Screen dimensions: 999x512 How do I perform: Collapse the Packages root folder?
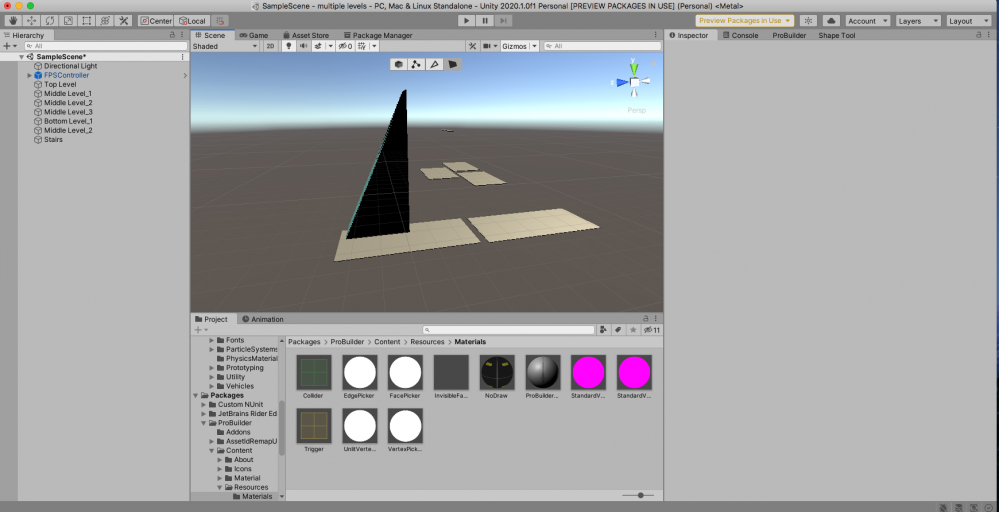[x=196, y=395]
